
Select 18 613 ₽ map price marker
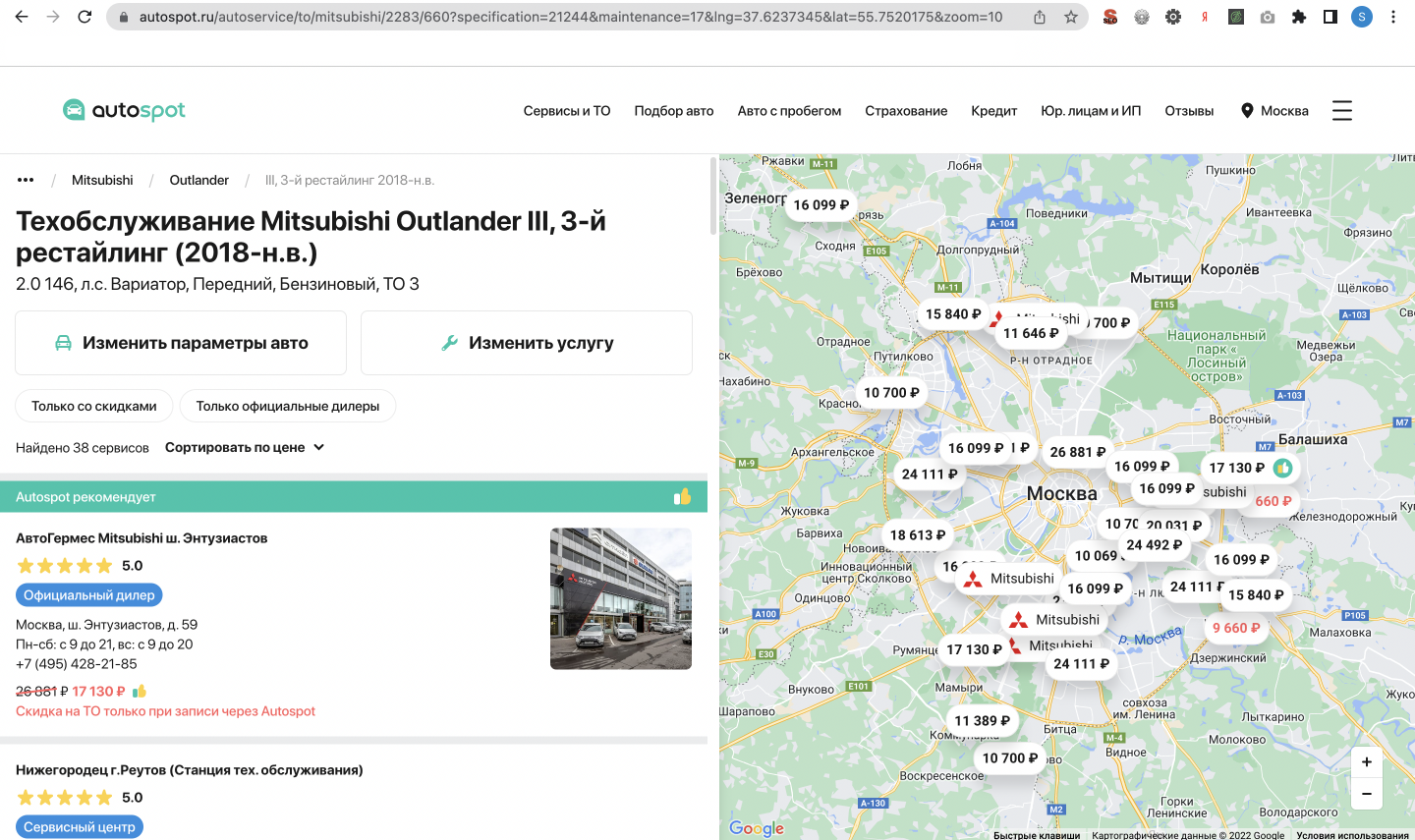tap(918, 534)
